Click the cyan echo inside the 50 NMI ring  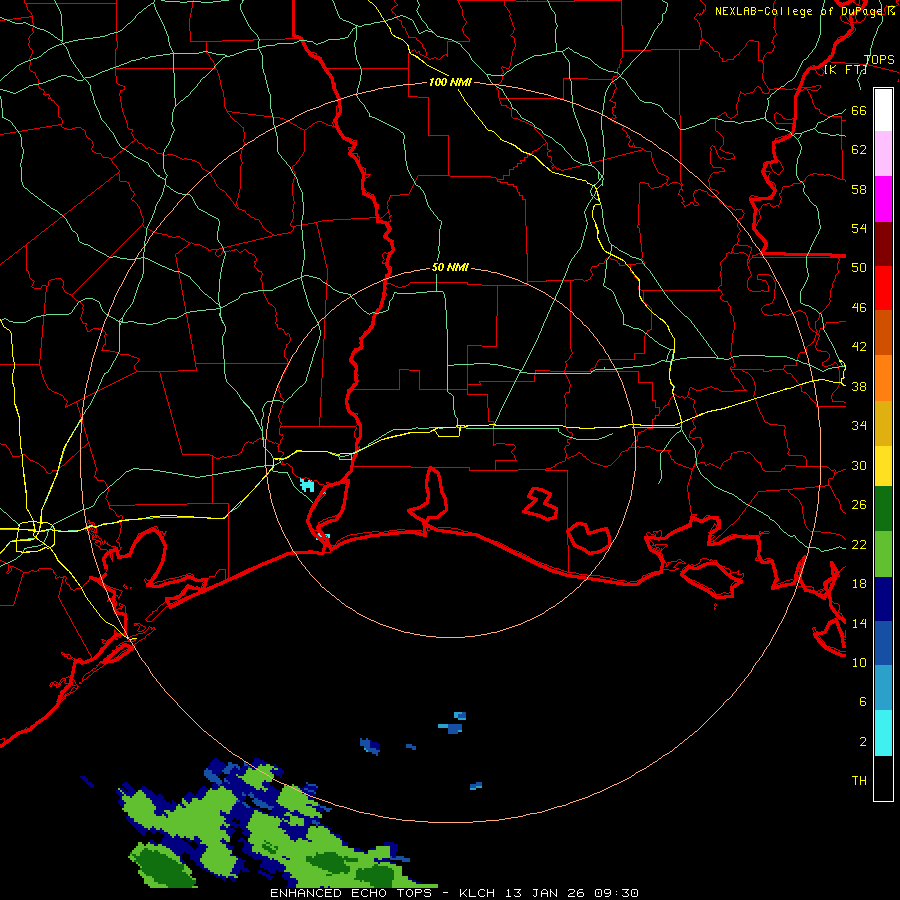tap(308, 486)
